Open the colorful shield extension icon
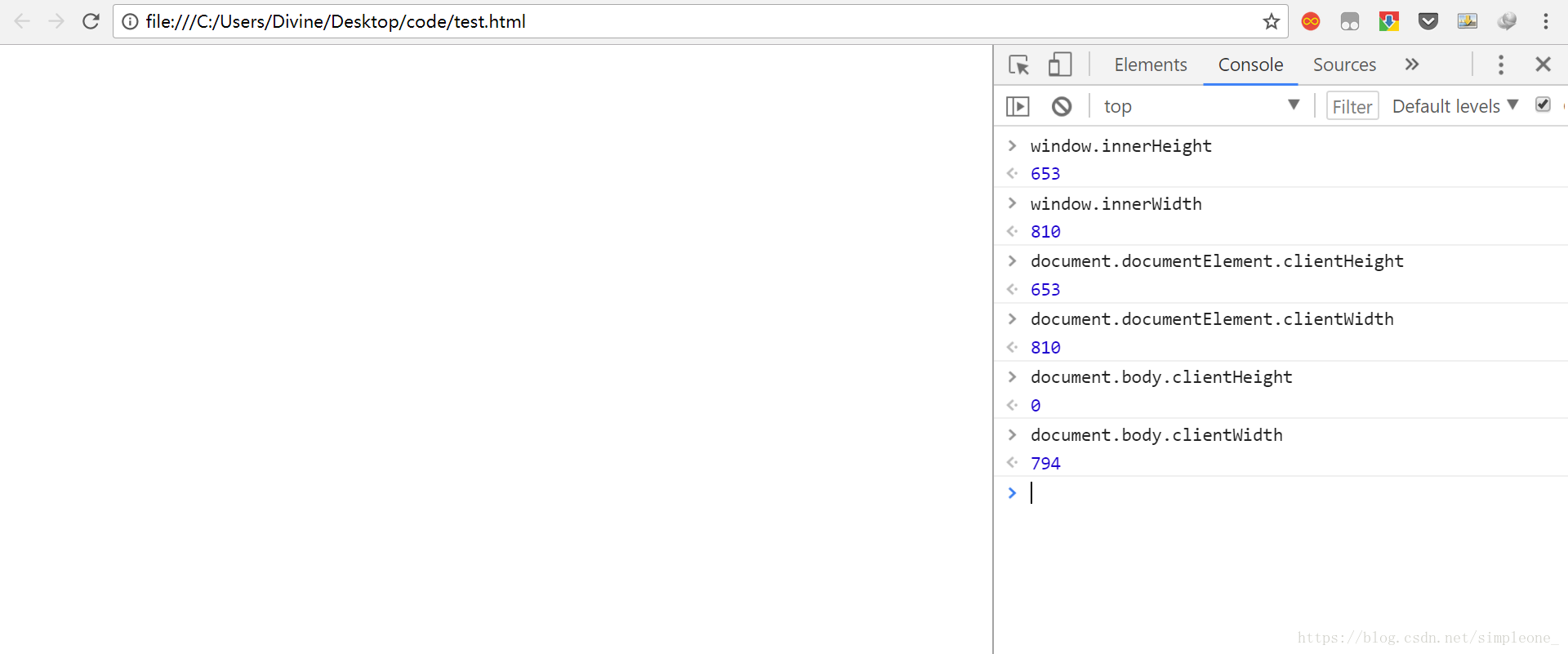 [1389, 21]
